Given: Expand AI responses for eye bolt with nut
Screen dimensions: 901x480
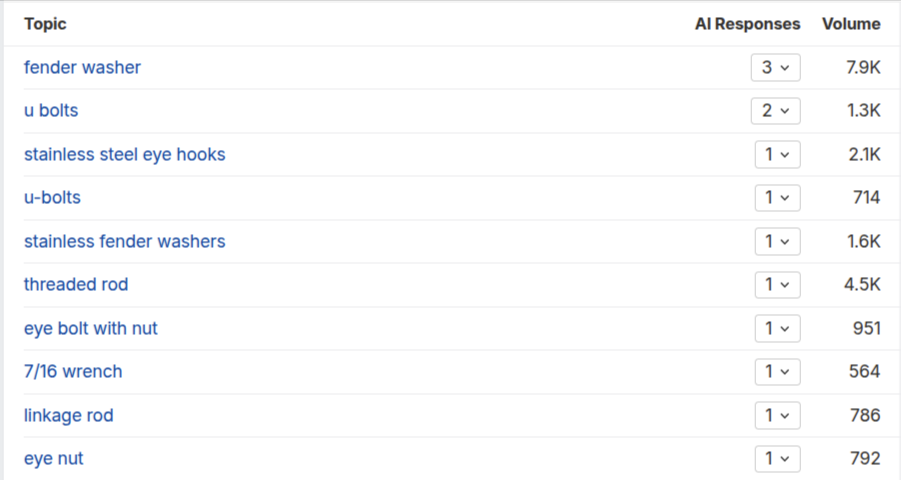Looking at the screenshot, I should (777, 328).
